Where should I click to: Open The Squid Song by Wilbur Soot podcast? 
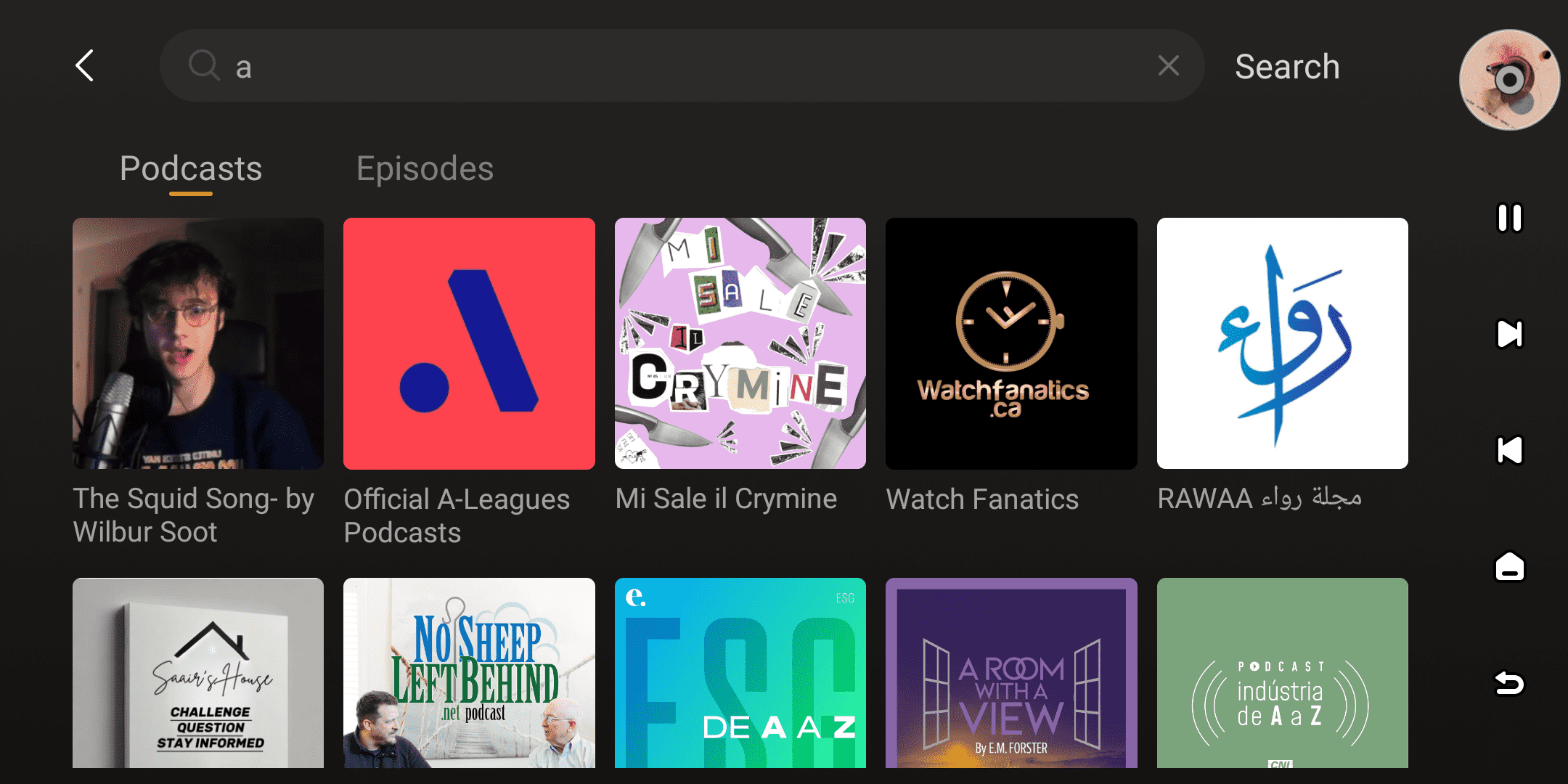pos(198,343)
